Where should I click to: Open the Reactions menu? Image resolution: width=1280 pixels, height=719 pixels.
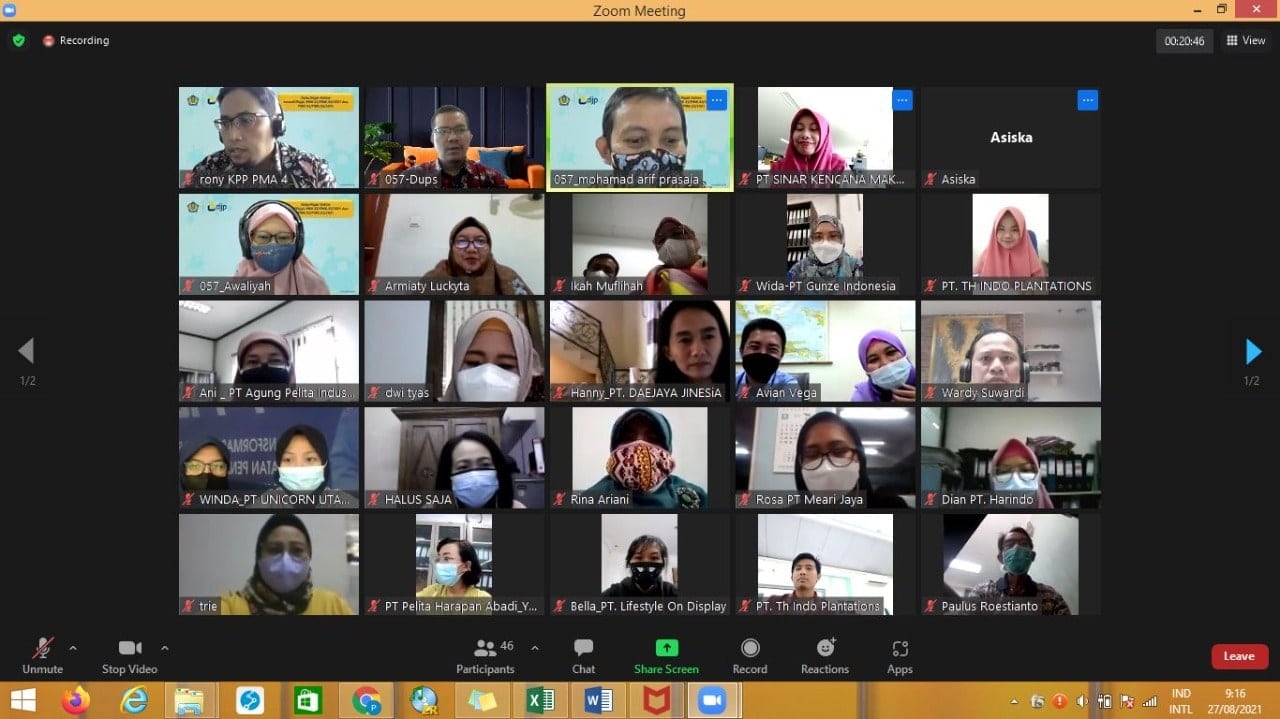(x=825, y=655)
